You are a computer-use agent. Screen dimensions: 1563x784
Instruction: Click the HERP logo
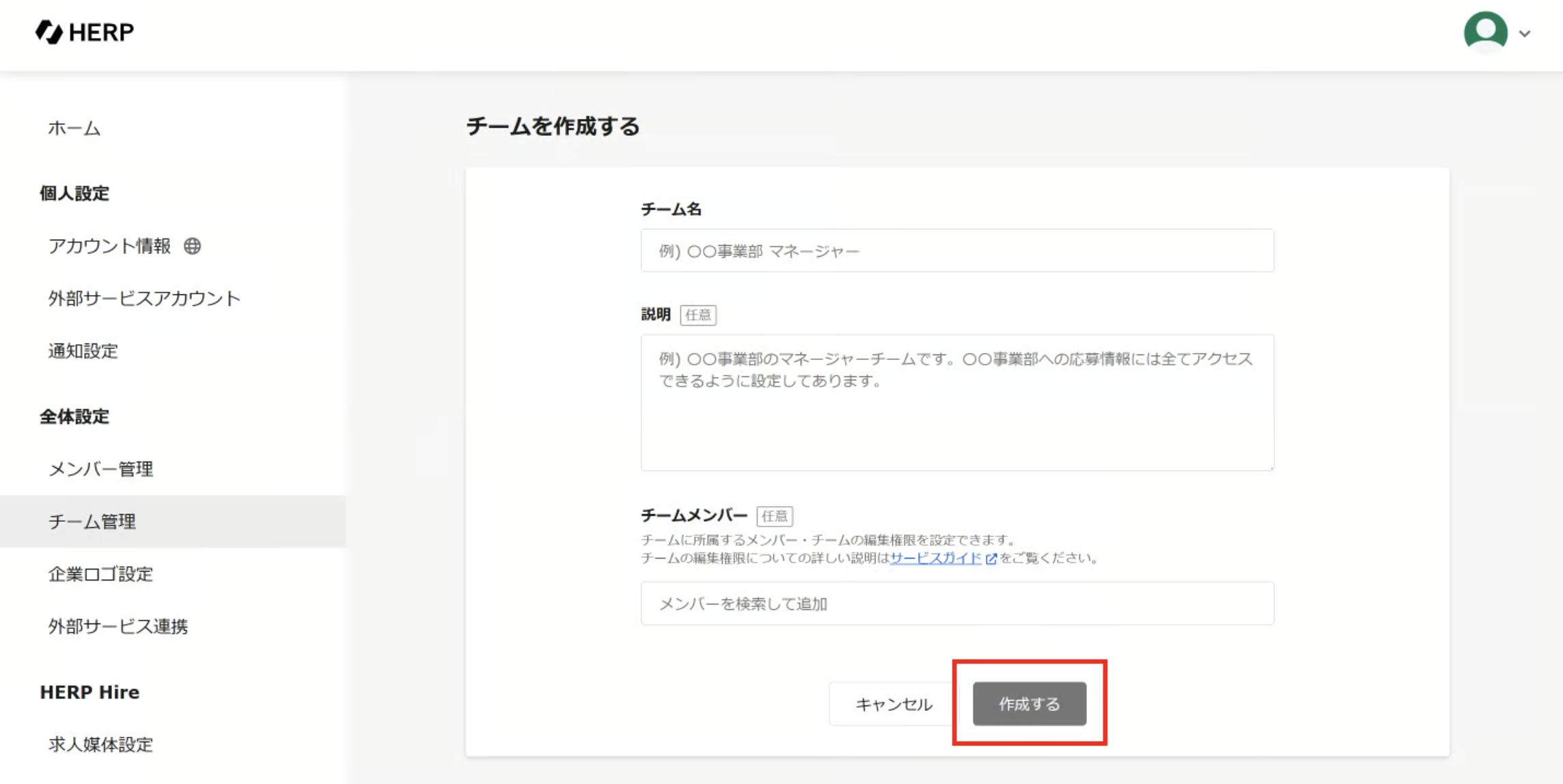85,31
